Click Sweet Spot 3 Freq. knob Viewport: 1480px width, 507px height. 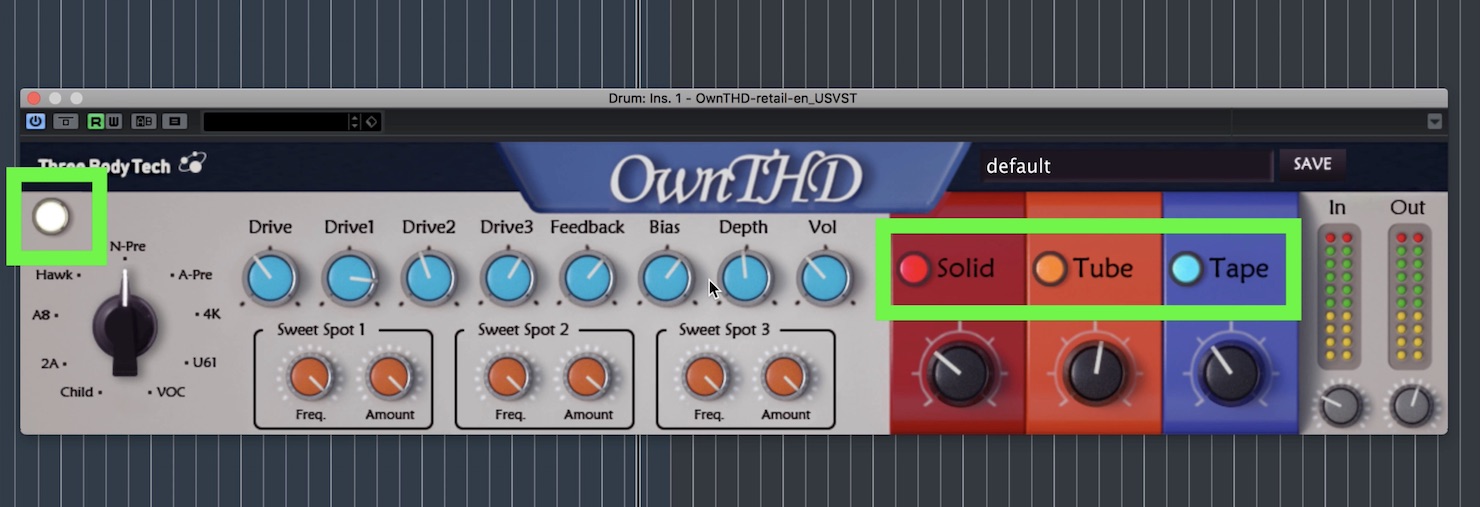coord(707,377)
